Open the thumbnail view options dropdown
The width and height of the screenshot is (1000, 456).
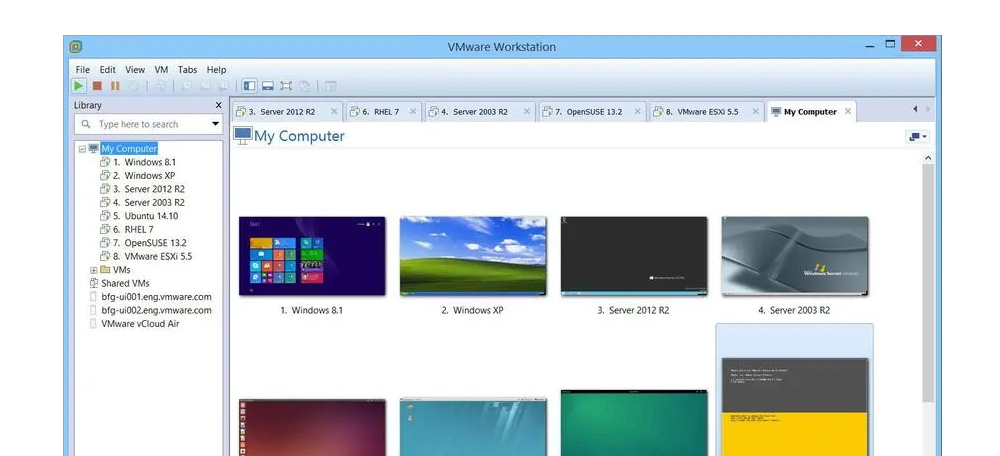917,137
